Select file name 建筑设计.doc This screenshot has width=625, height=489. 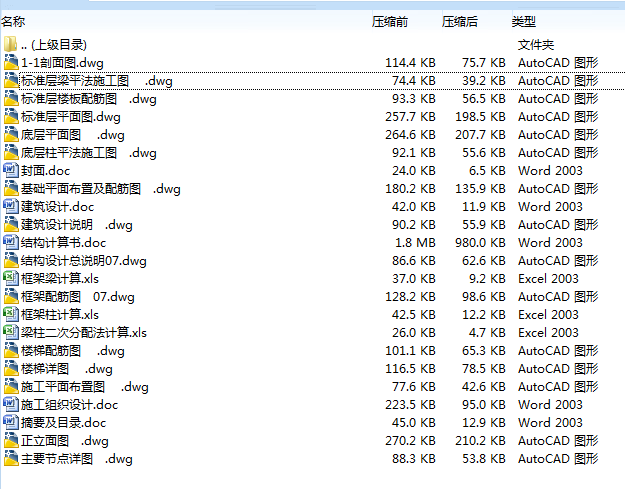[x=57, y=207]
